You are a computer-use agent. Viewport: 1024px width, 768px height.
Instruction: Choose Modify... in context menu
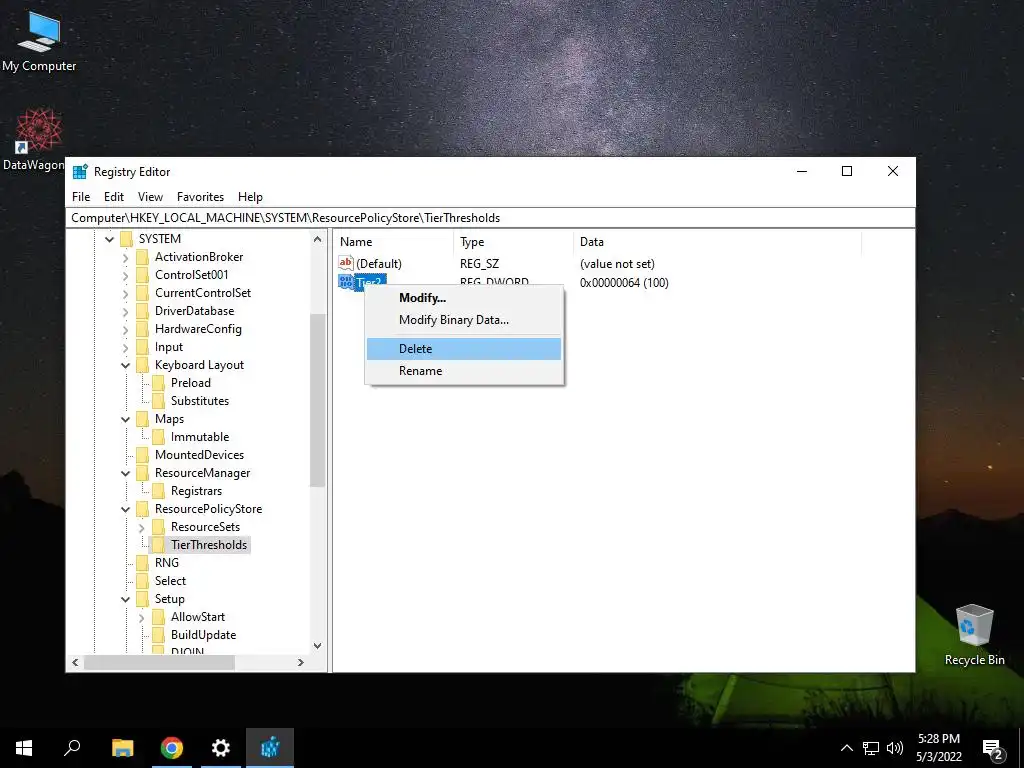[464, 298]
